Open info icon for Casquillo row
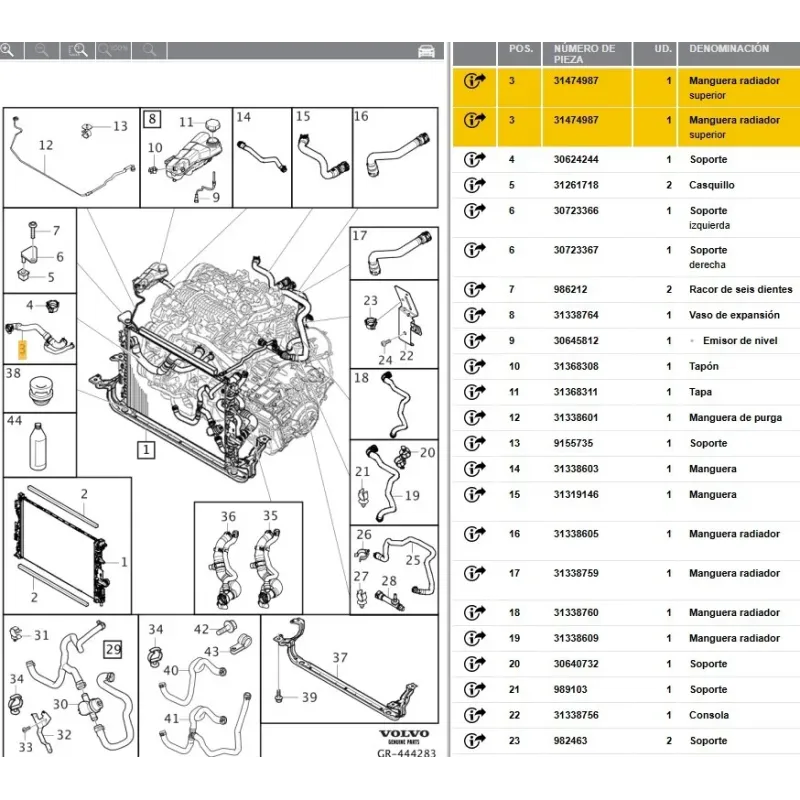This screenshot has width=800, height=800. [475, 185]
